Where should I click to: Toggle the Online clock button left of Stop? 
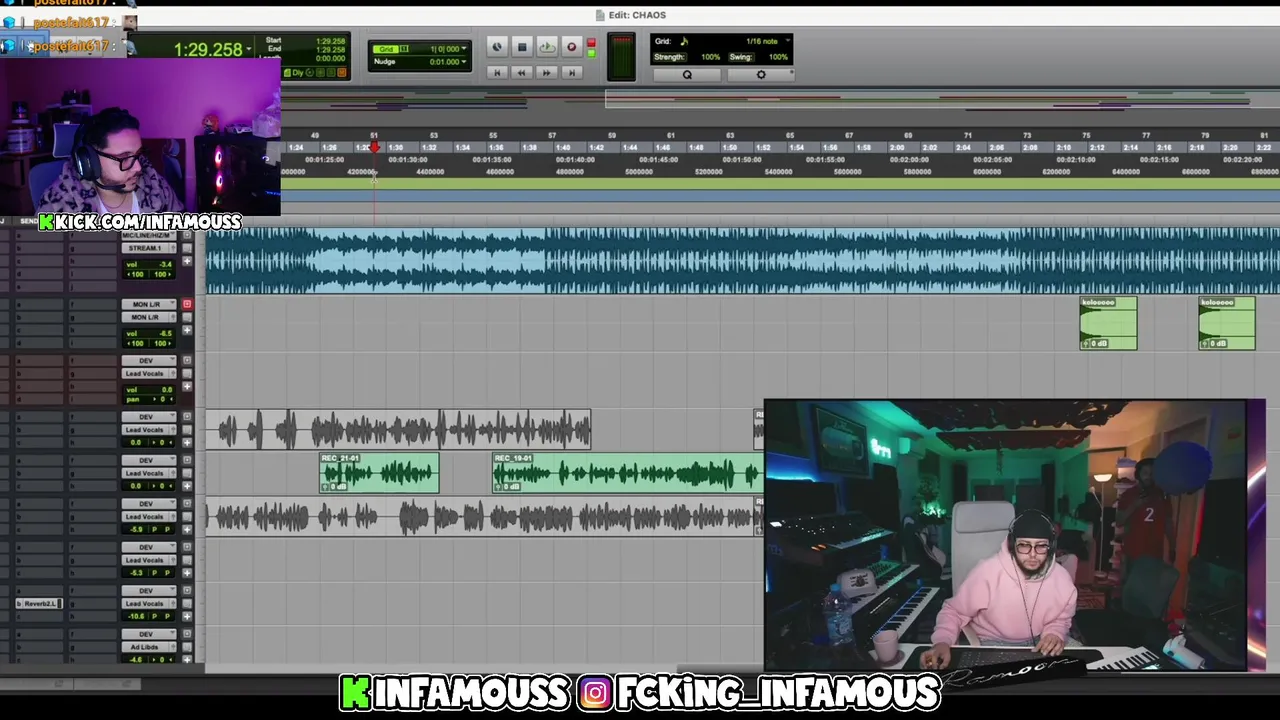pos(497,47)
